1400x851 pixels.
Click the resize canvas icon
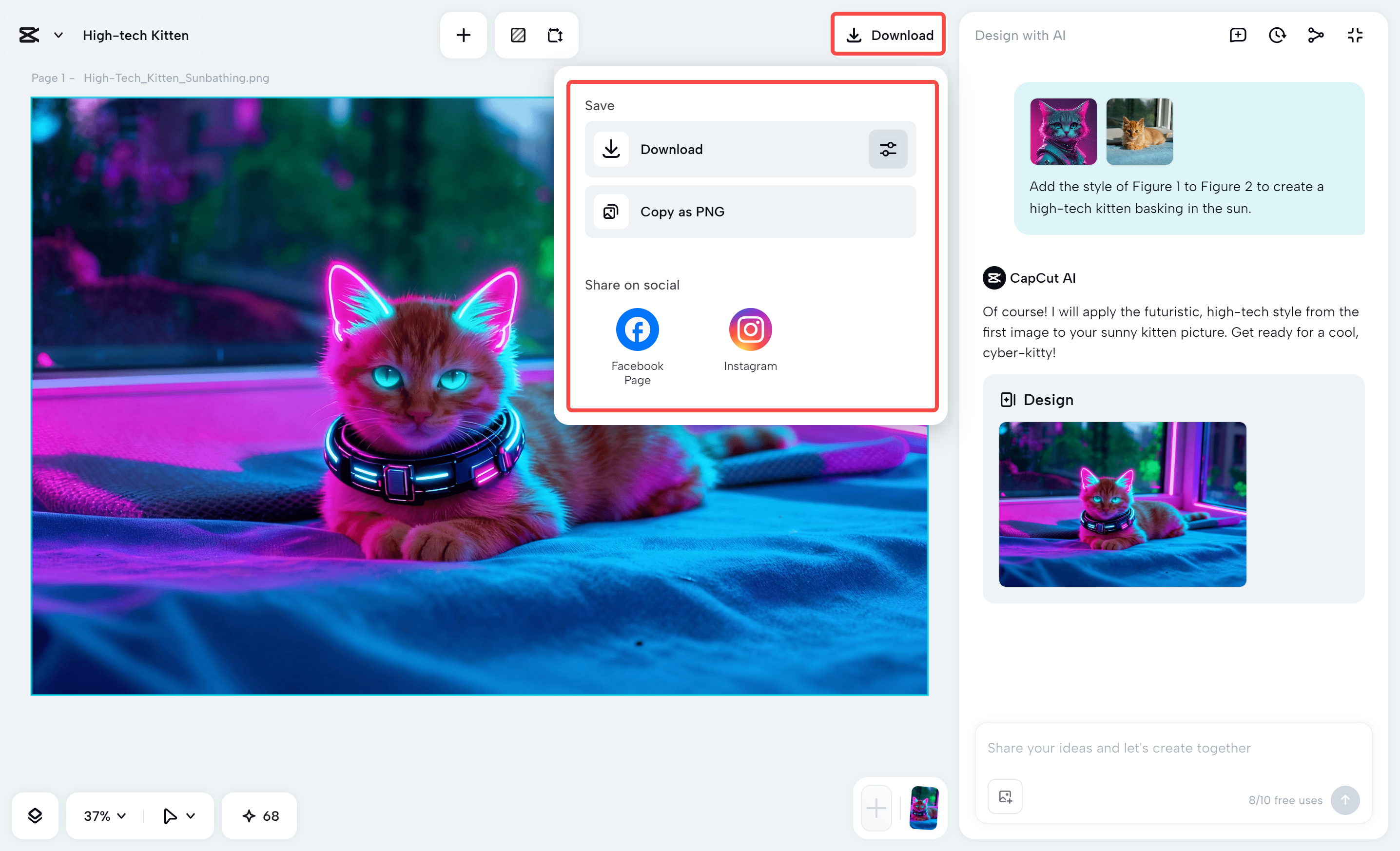(x=555, y=35)
